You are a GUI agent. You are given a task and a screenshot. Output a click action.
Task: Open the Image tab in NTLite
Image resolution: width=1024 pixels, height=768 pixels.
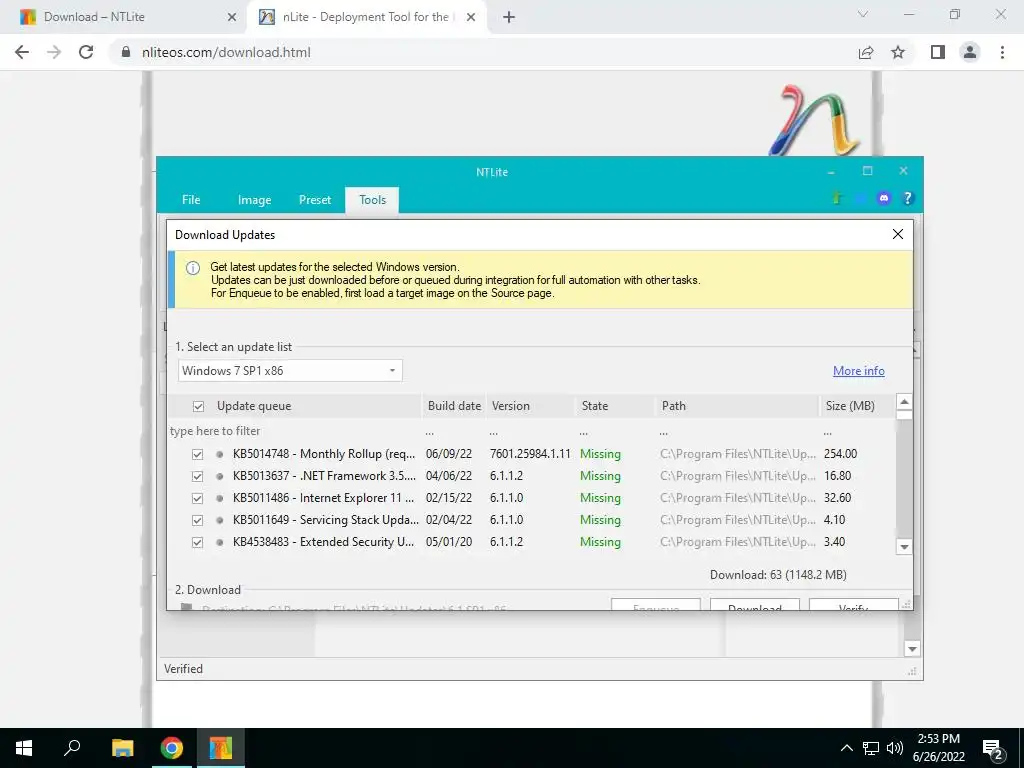(x=254, y=200)
